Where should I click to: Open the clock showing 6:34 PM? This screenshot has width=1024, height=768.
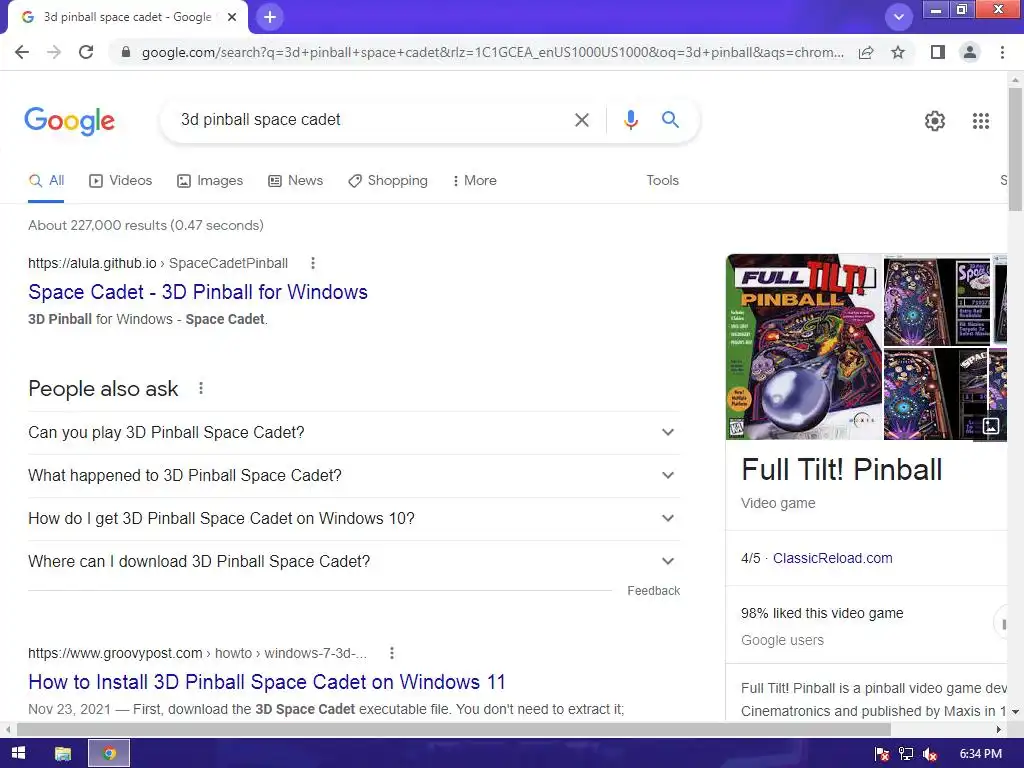tap(980, 754)
